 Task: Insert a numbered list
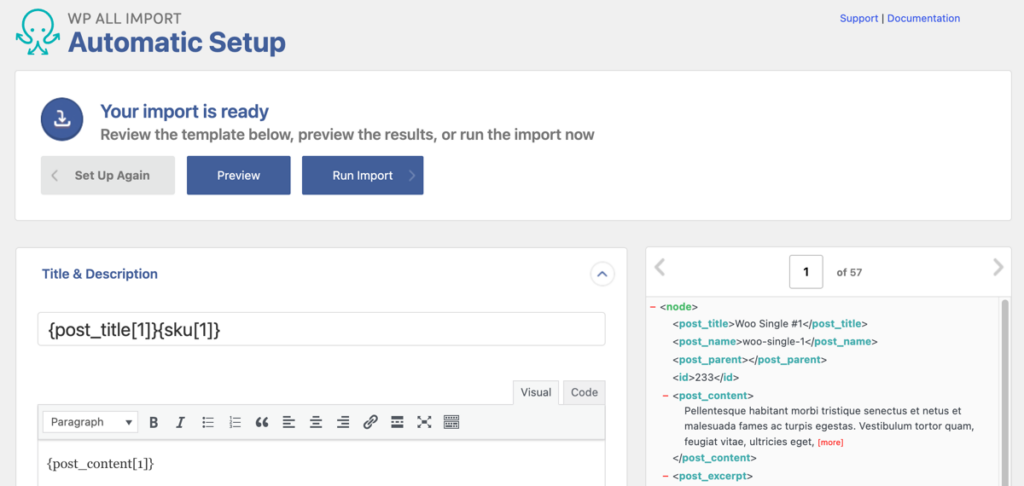click(x=235, y=423)
